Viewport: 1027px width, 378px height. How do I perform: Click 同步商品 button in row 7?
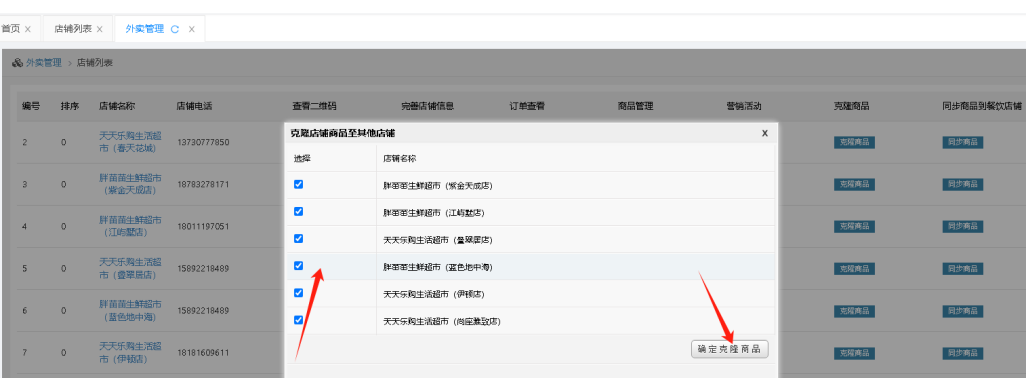(963, 353)
